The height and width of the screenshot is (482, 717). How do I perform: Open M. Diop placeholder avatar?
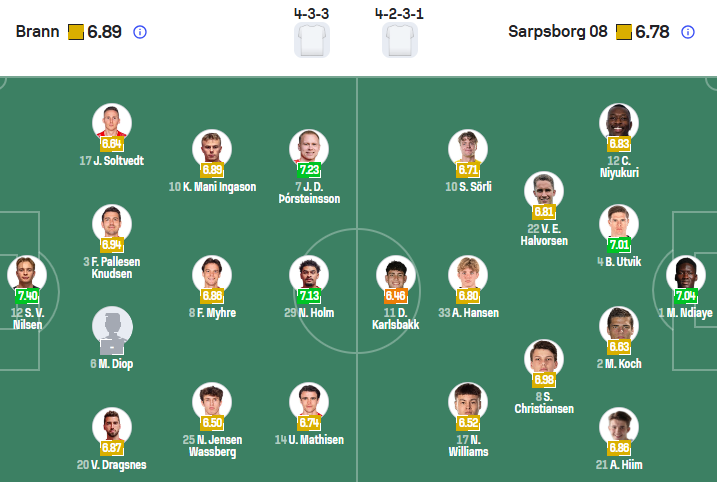tap(112, 327)
